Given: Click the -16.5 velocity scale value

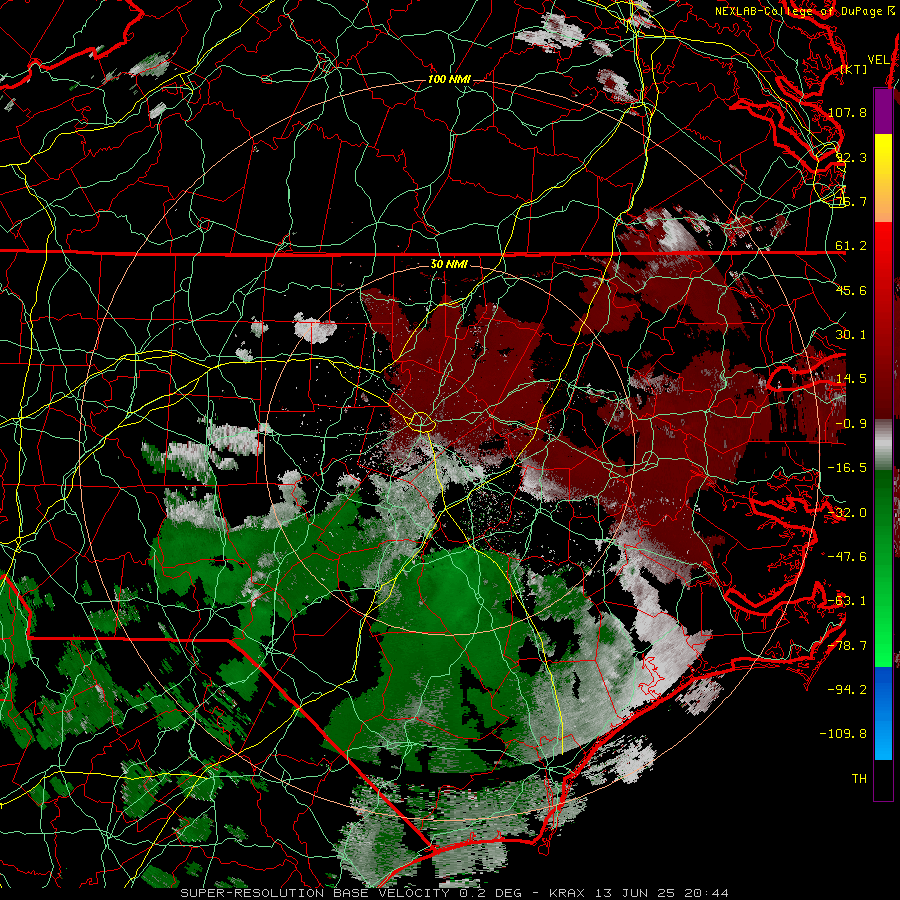Looking at the screenshot, I should point(847,468).
